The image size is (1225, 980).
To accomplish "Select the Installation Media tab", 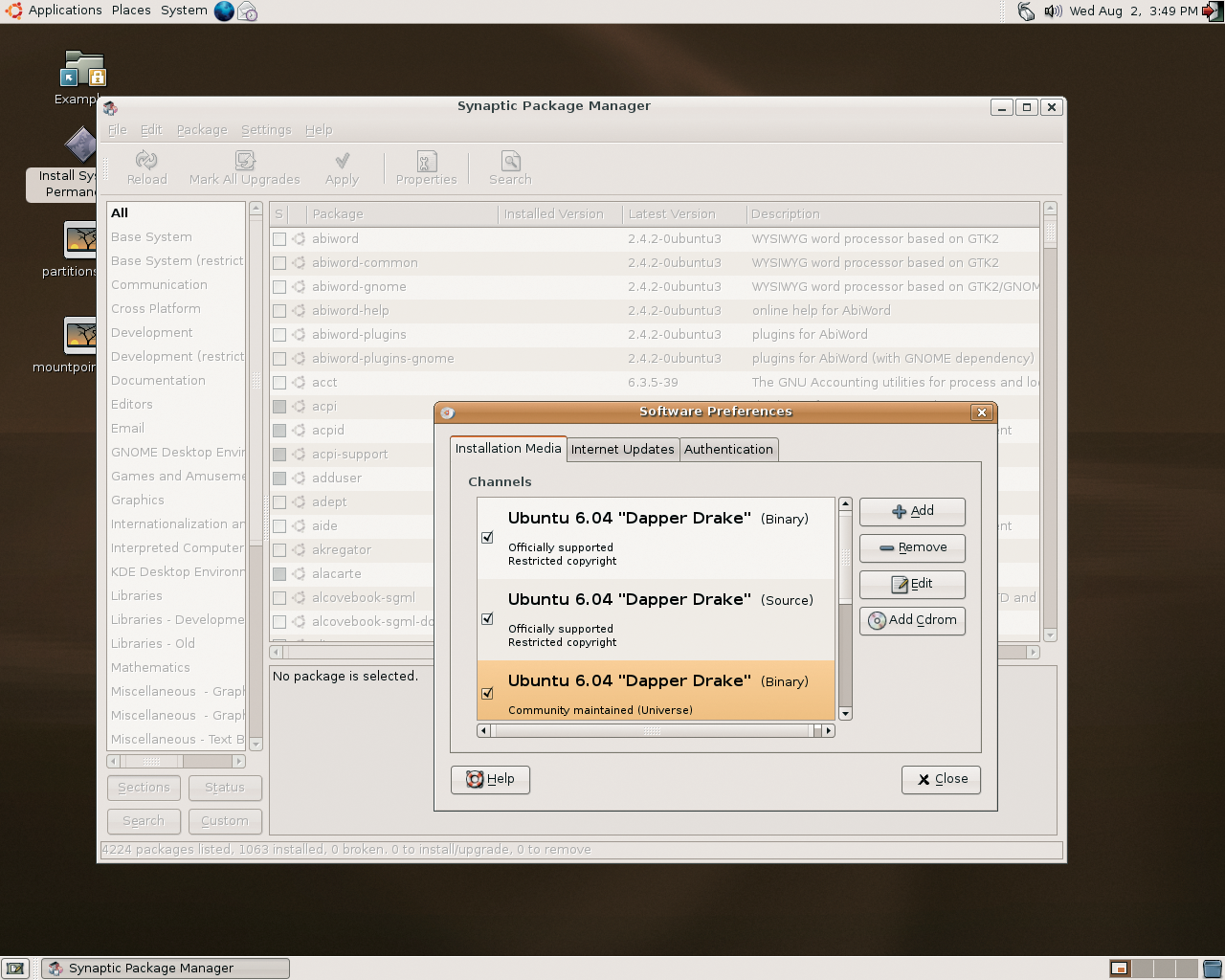I will (508, 449).
